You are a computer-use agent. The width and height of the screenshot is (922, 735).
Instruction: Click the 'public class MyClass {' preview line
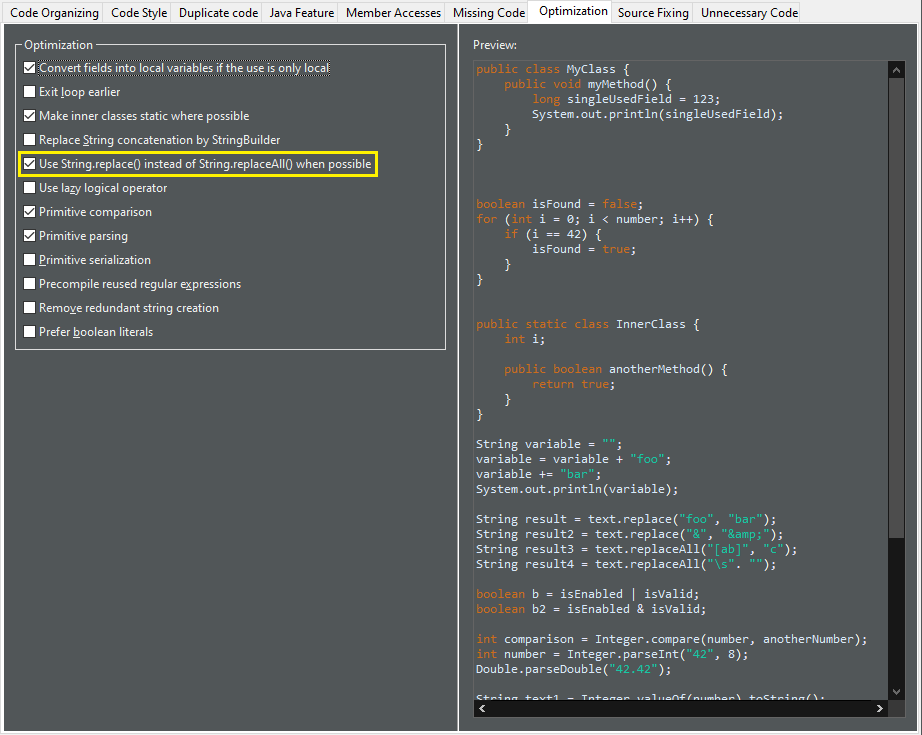pos(553,69)
